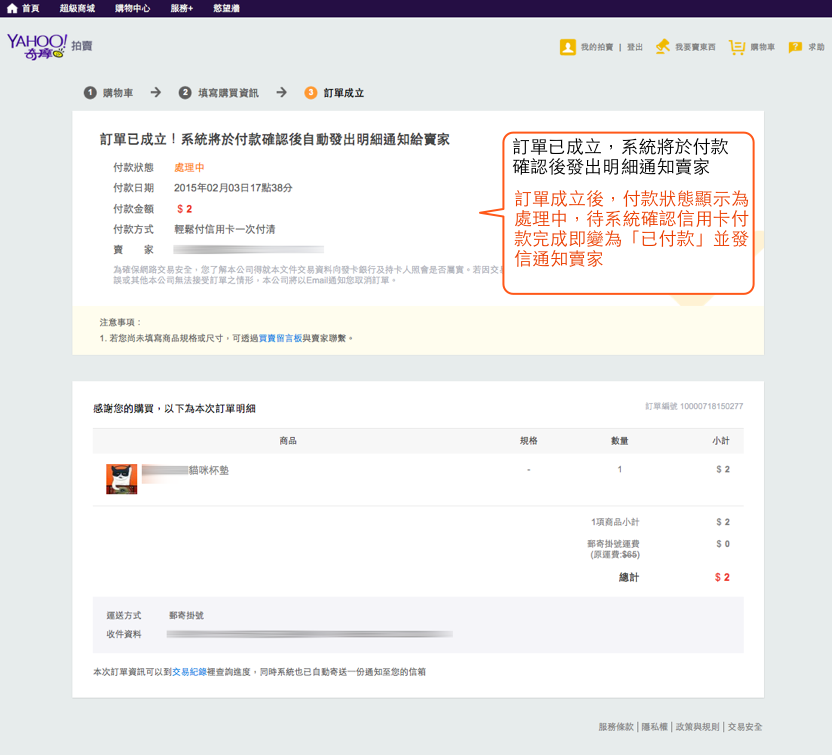
Task: Click the Yahoo奇摩 logo
Action: tap(36, 46)
